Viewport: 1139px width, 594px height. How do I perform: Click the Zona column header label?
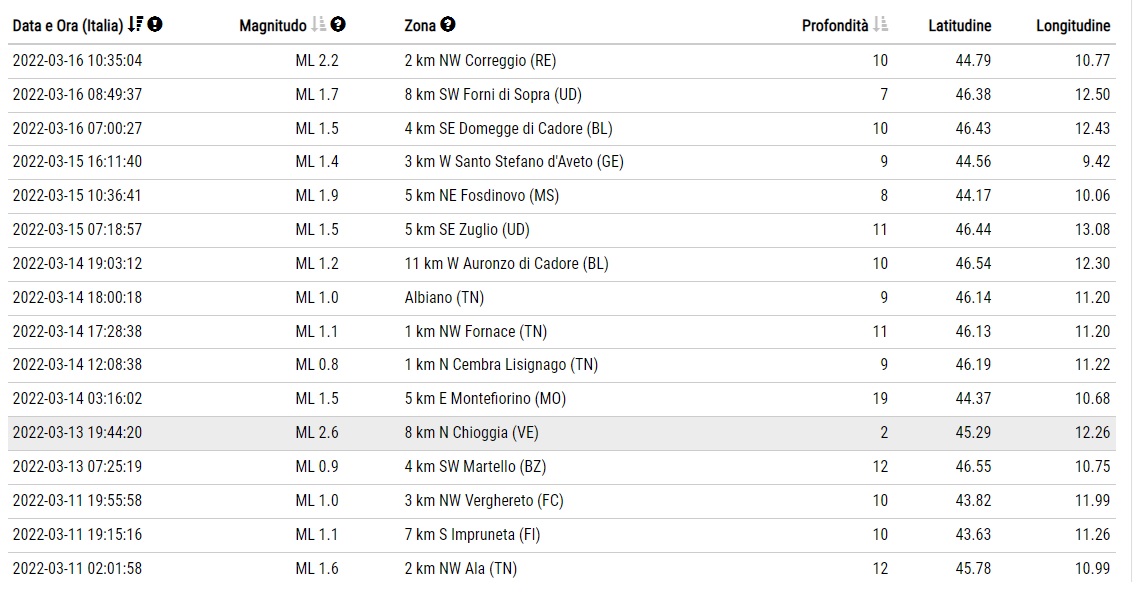point(420,25)
